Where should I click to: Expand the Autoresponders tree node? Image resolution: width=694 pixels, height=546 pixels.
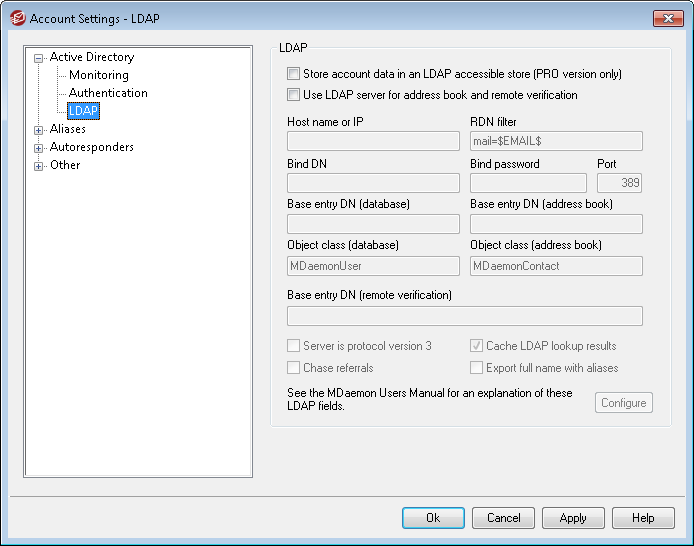coord(39,148)
